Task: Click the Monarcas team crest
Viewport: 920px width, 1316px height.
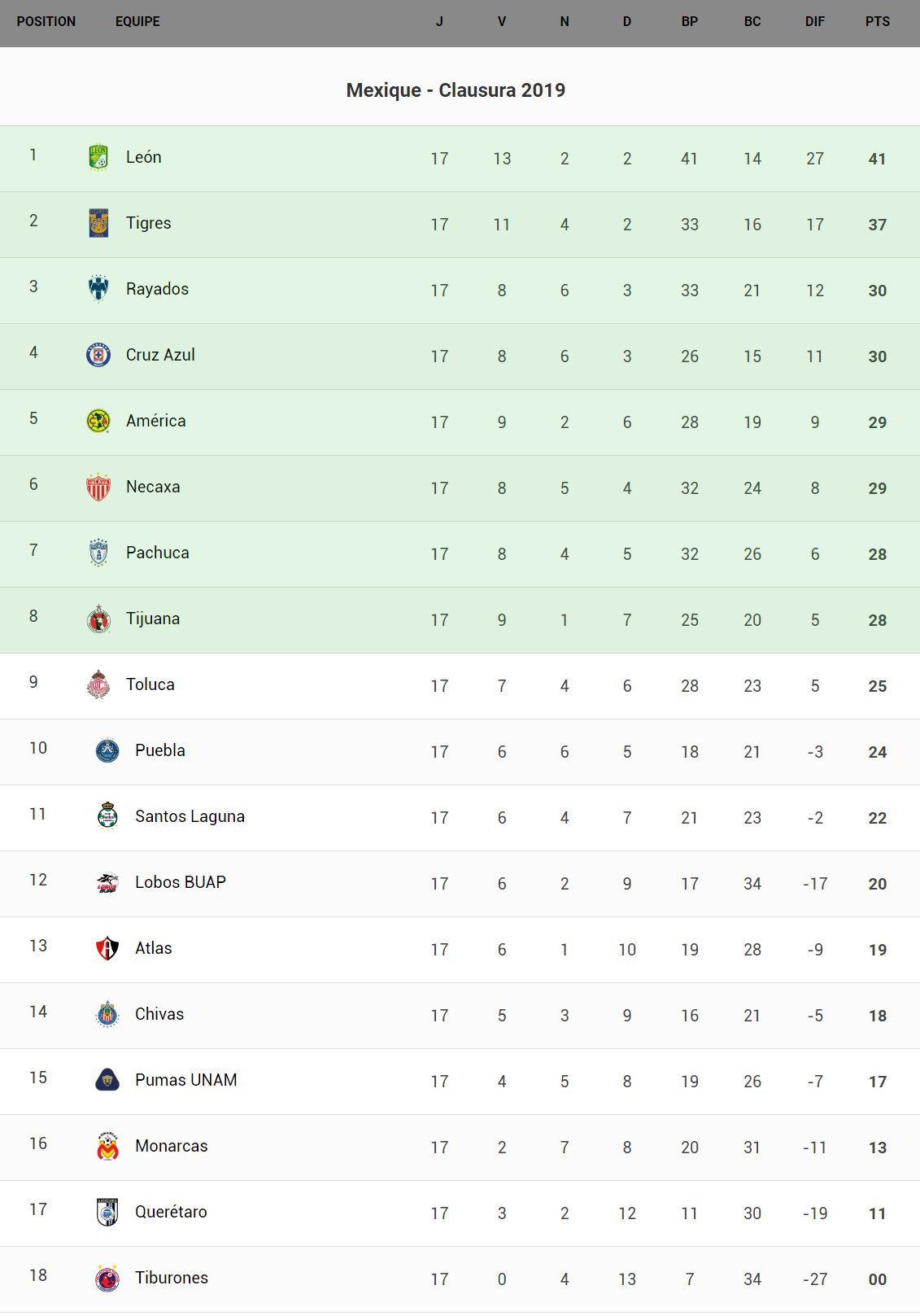Action: 107,1146
